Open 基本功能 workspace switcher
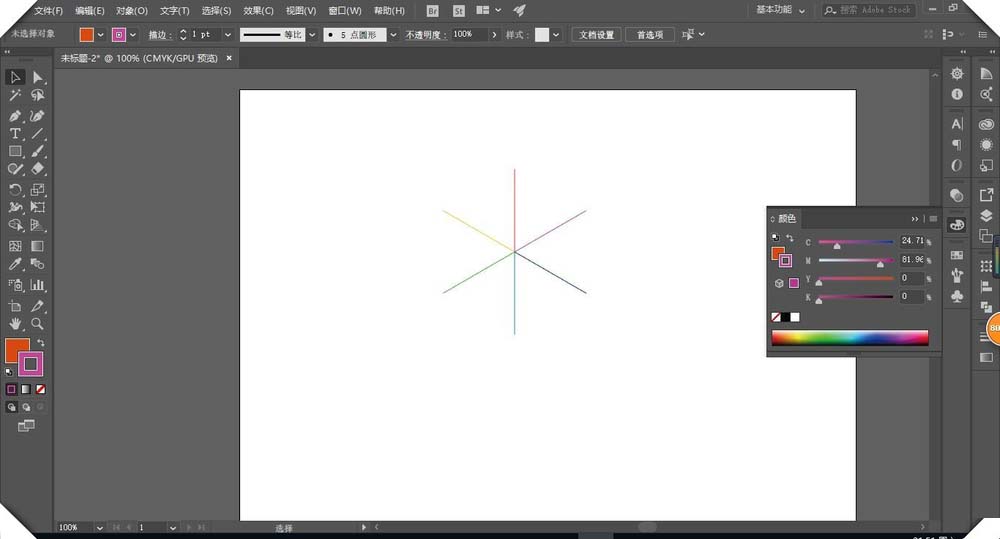 [x=780, y=10]
